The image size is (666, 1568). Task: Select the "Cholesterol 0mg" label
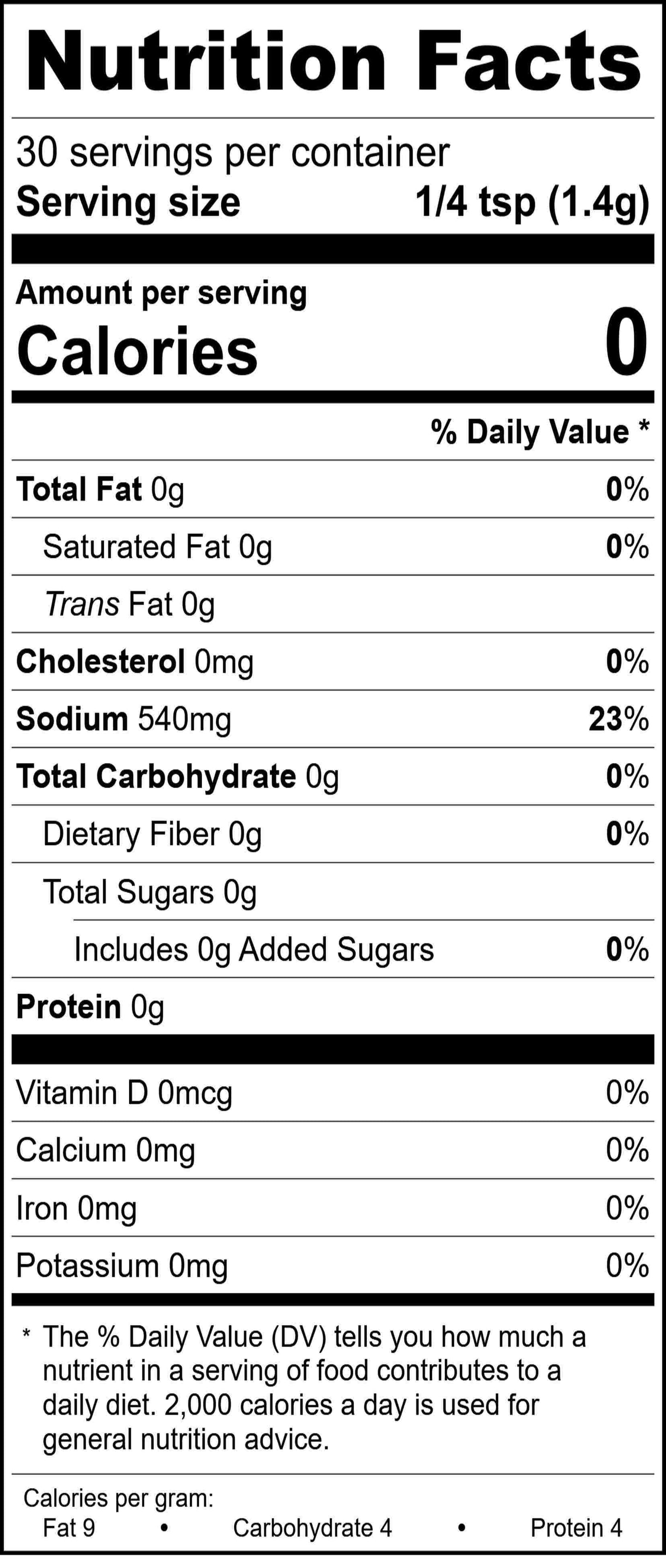[135, 662]
